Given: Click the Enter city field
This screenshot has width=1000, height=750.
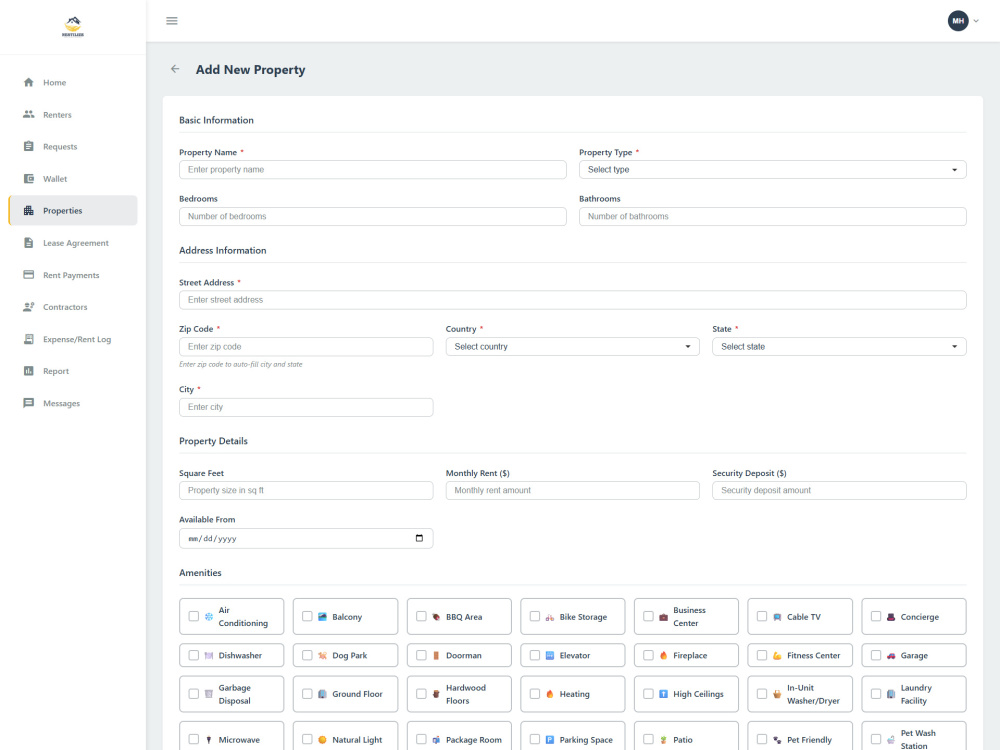Looking at the screenshot, I should [306, 407].
